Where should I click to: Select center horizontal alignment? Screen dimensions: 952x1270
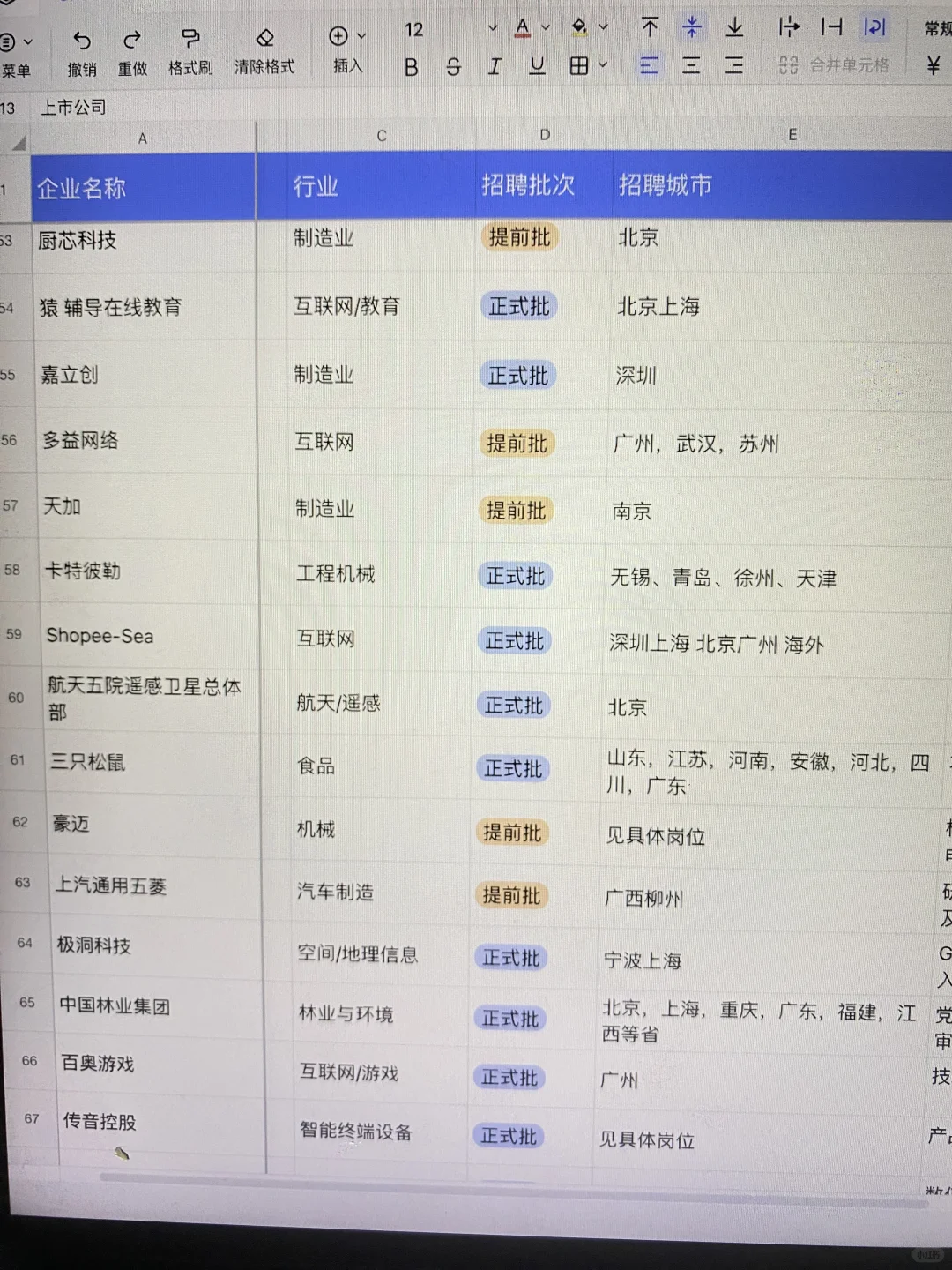pyautogui.click(x=691, y=65)
